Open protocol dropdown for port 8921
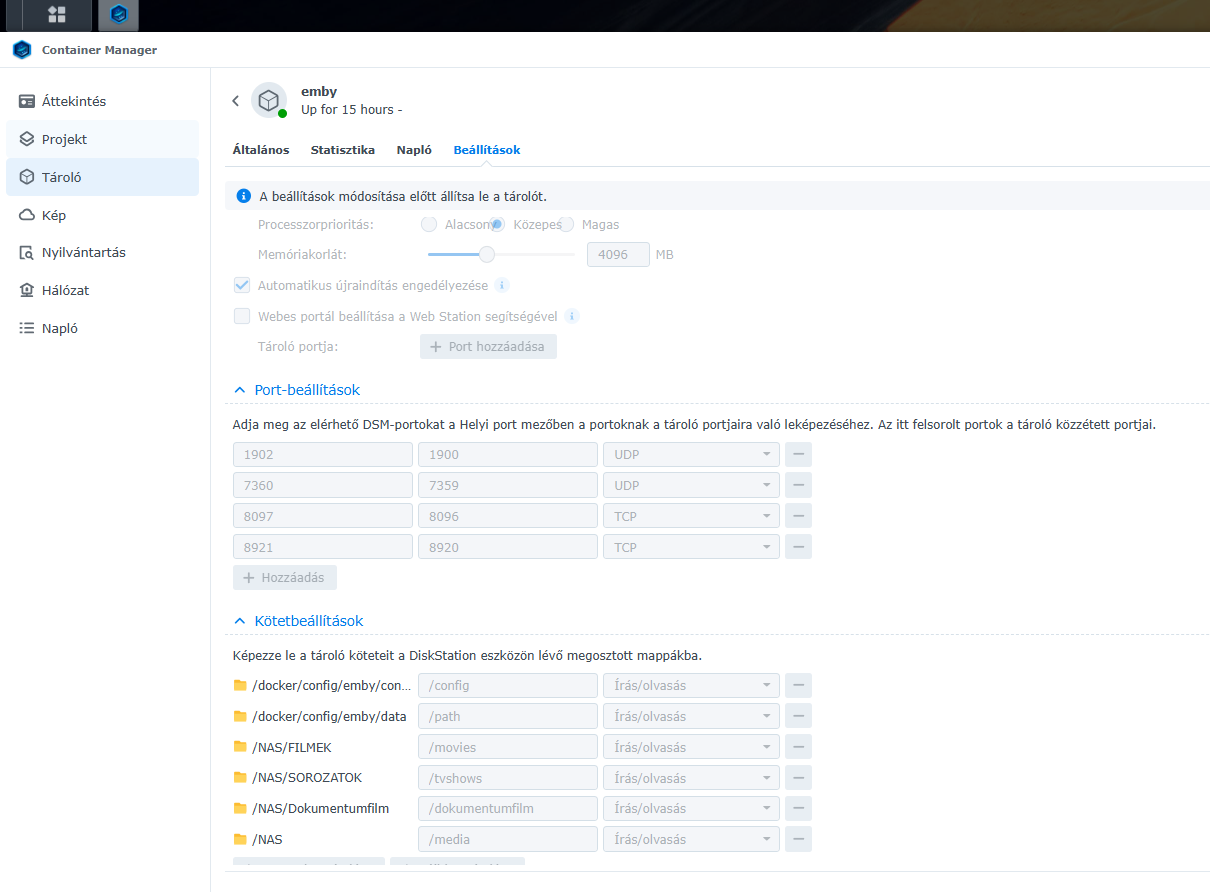The width and height of the screenshot is (1210, 892). coord(691,548)
